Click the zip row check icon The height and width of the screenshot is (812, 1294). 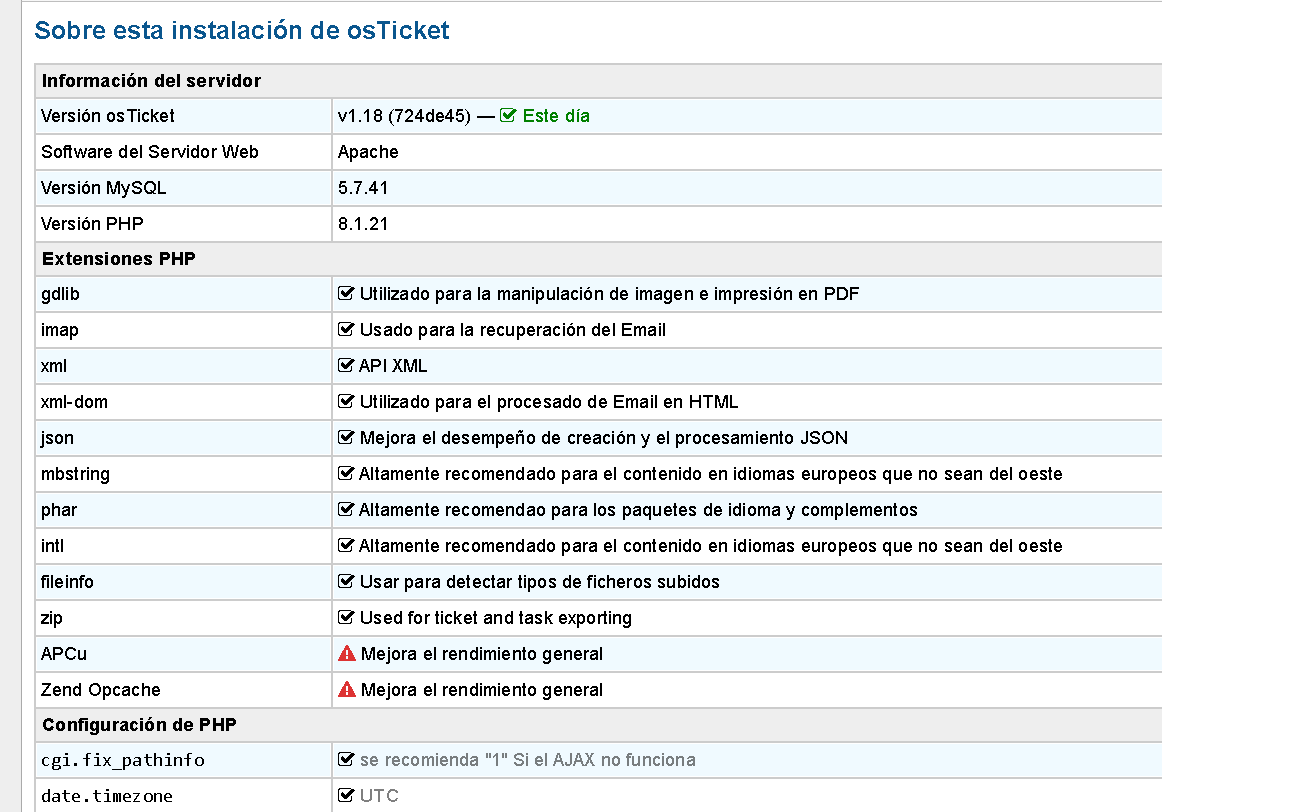click(347, 618)
